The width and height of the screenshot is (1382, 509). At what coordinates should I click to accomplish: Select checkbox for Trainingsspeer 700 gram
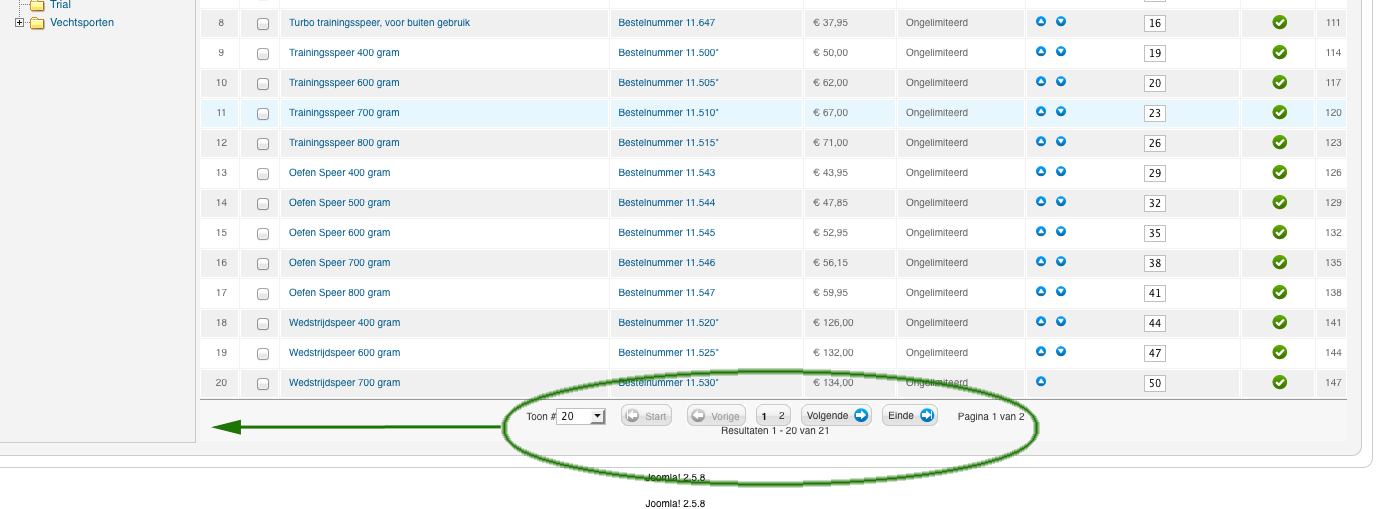pyautogui.click(x=263, y=113)
